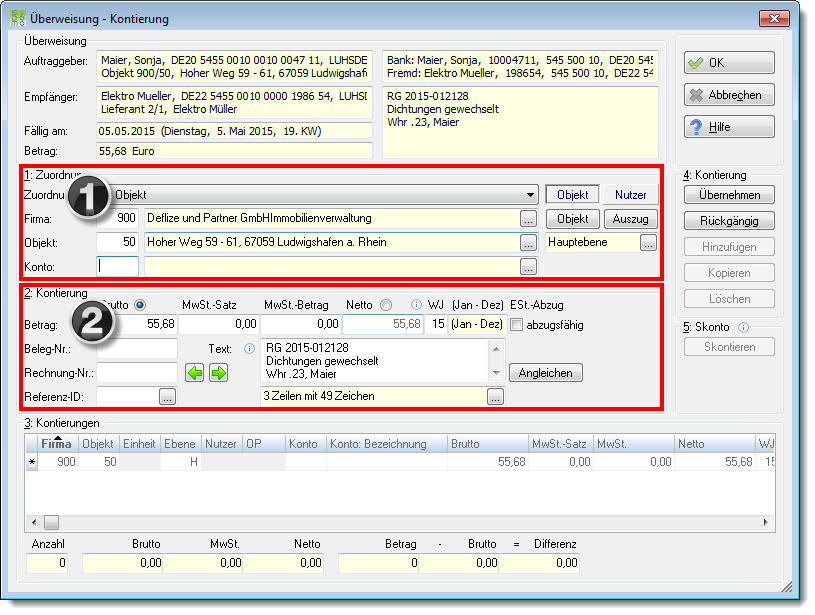
Task: Switch to the Nutzer tab
Action: (630, 195)
